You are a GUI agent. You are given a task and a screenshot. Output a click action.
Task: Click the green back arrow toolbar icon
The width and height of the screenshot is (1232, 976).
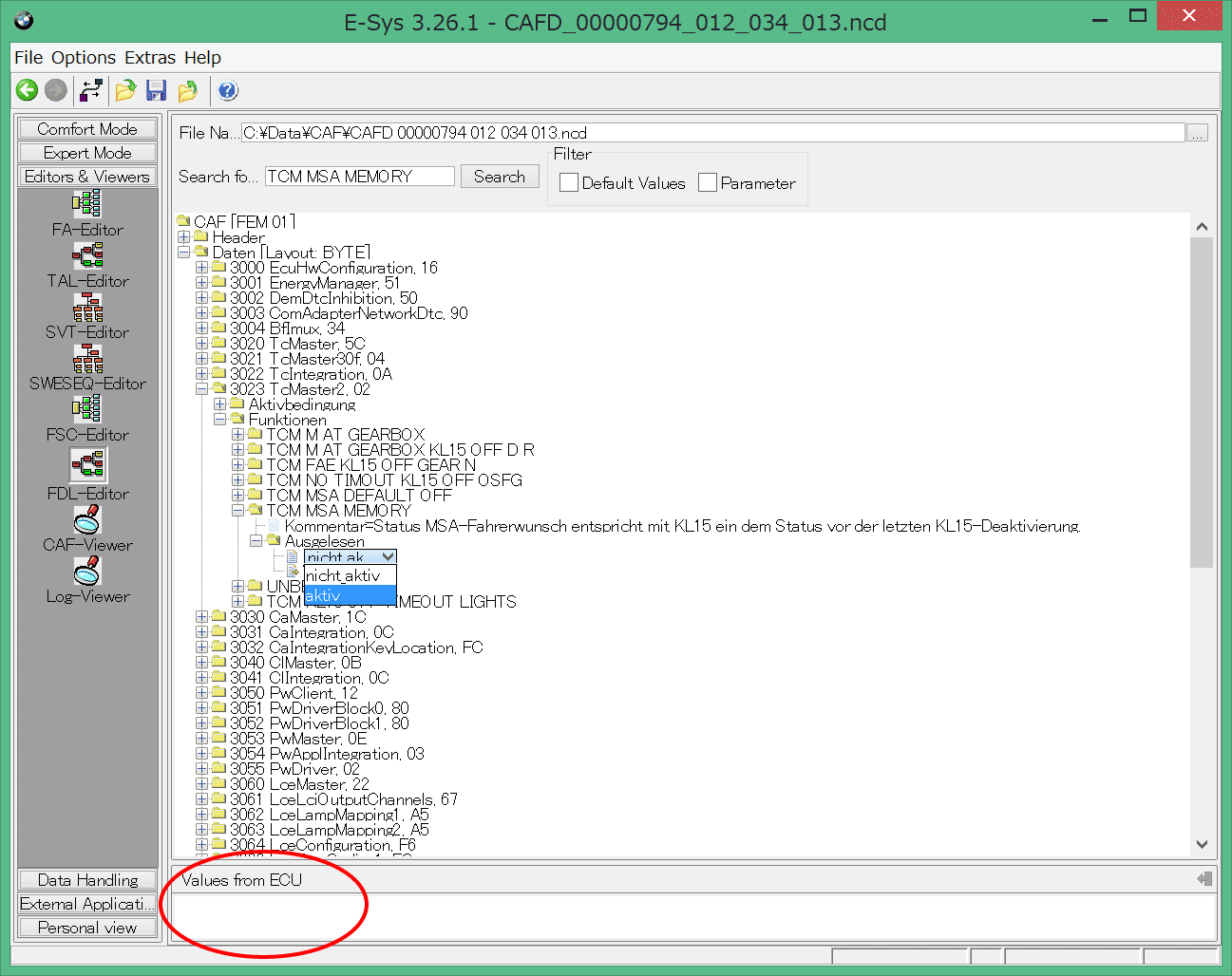(x=27, y=90)
